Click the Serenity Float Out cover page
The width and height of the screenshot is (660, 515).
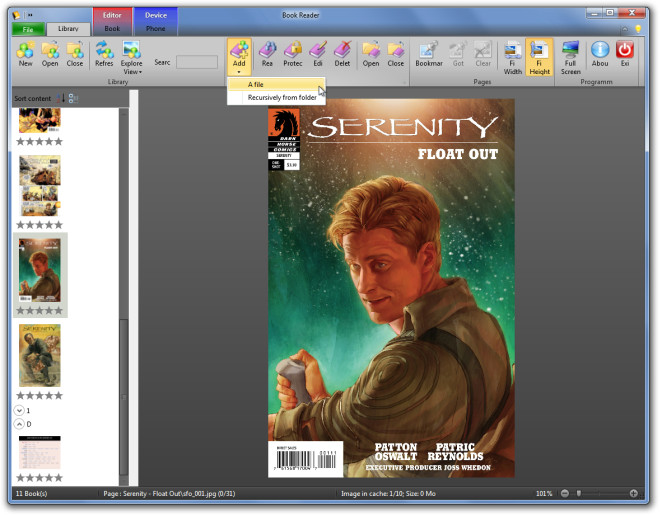click(391, 288)
